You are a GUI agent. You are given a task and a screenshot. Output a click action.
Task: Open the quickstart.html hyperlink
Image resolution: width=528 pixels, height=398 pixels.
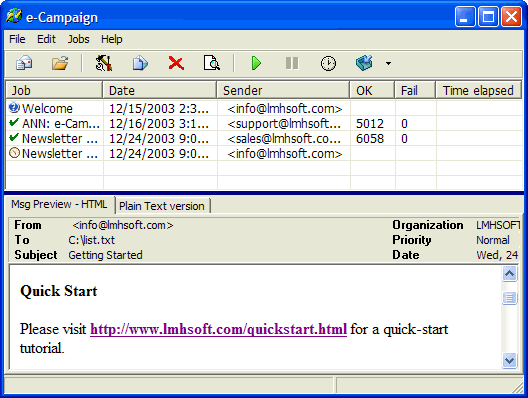click(219, 329)
